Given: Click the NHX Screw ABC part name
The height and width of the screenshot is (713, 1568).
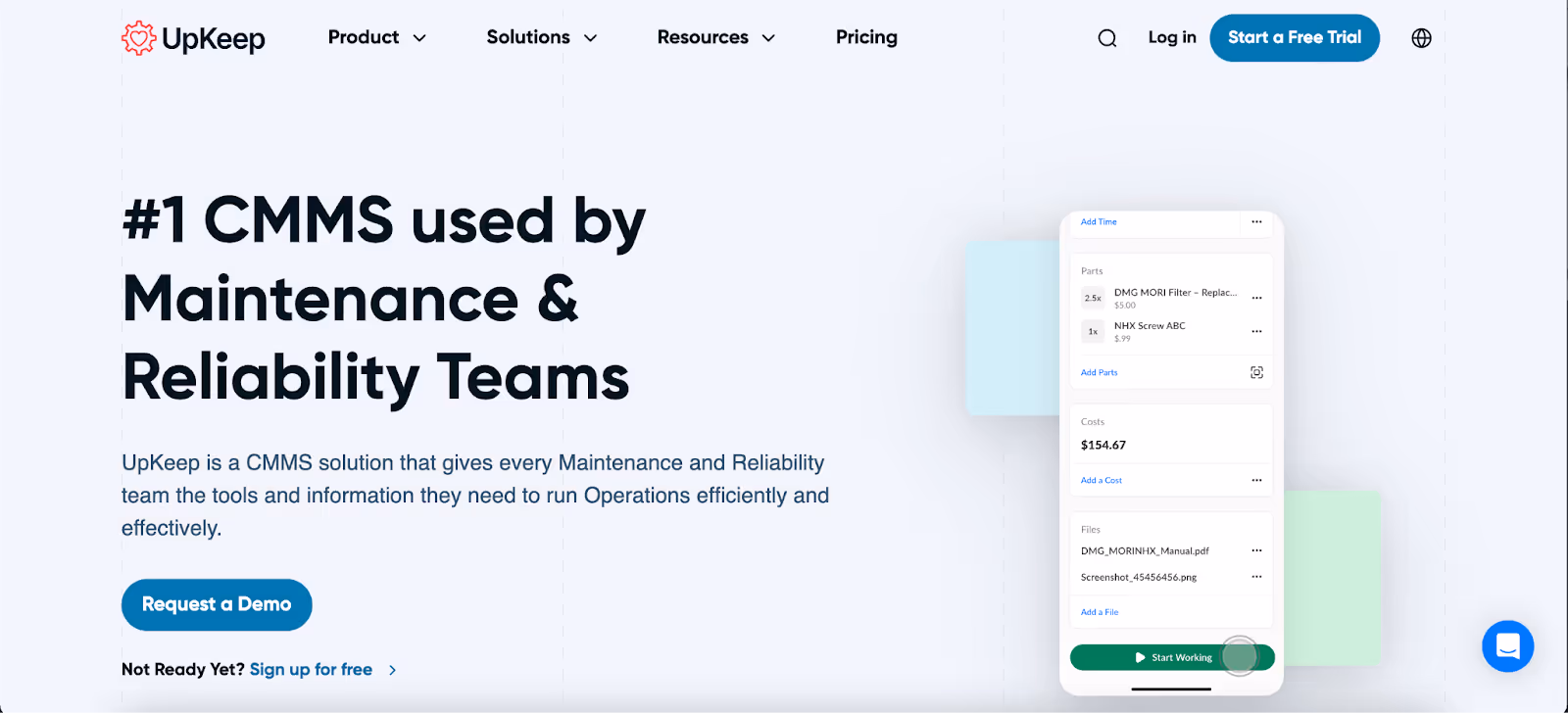Looking at the screenshot, I should 1150,326.
